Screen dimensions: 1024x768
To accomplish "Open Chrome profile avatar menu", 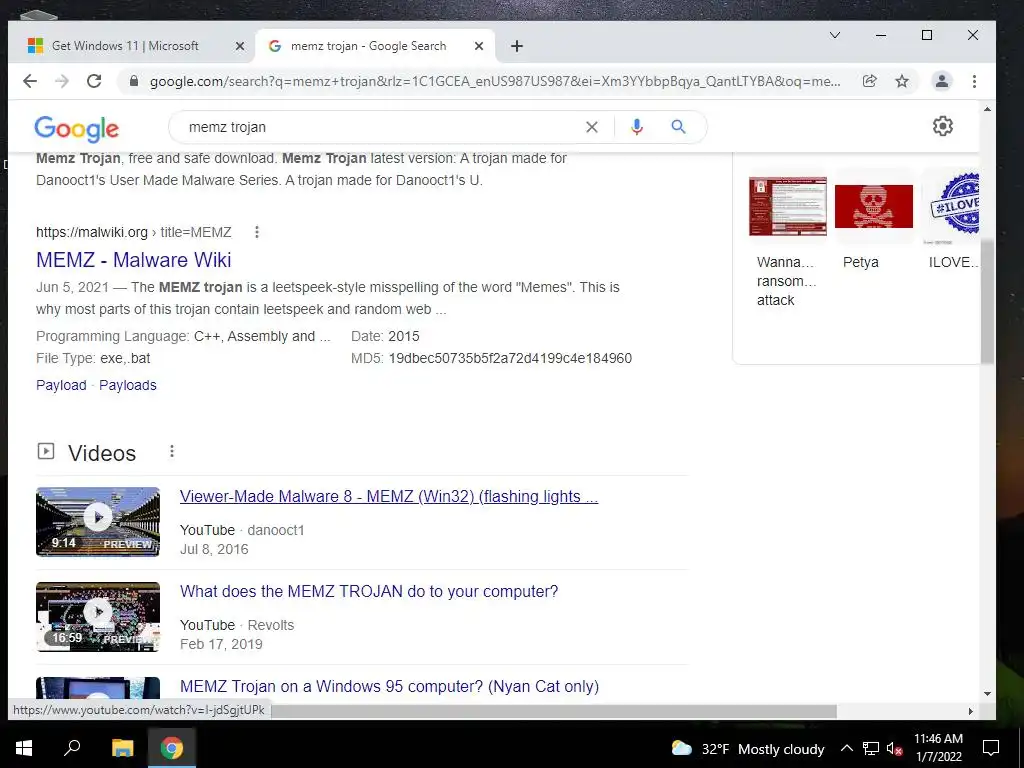I will coord(942,81).
